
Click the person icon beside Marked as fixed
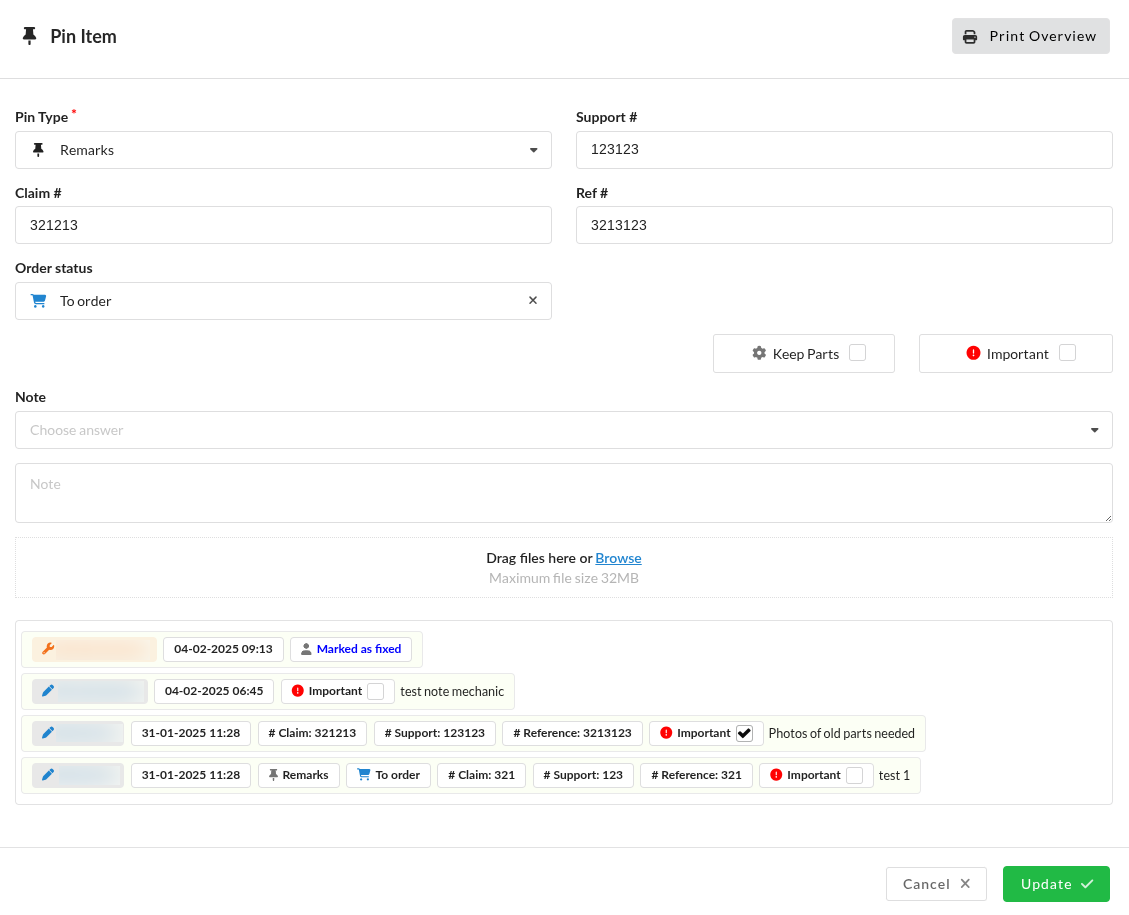(x=306, y=649)
